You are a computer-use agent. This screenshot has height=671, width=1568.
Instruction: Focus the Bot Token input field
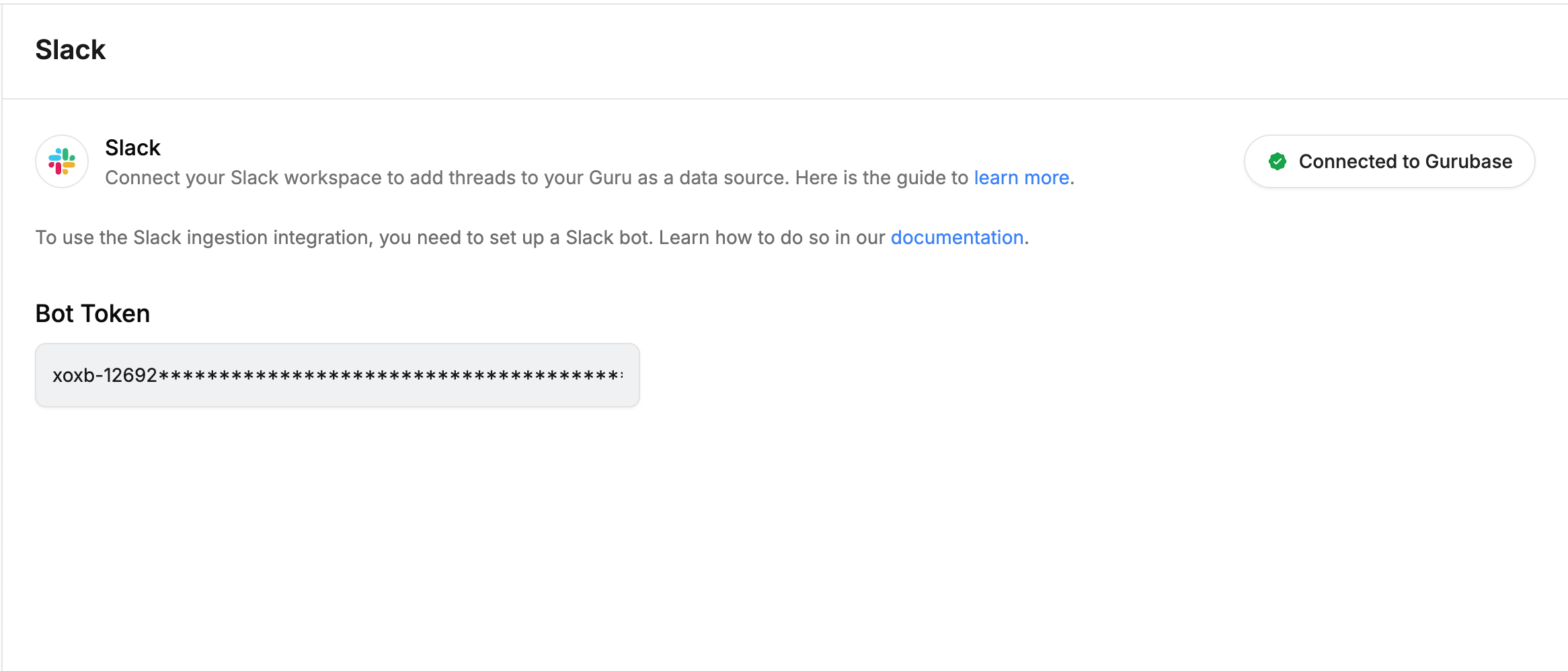click(x=338, y=375)
